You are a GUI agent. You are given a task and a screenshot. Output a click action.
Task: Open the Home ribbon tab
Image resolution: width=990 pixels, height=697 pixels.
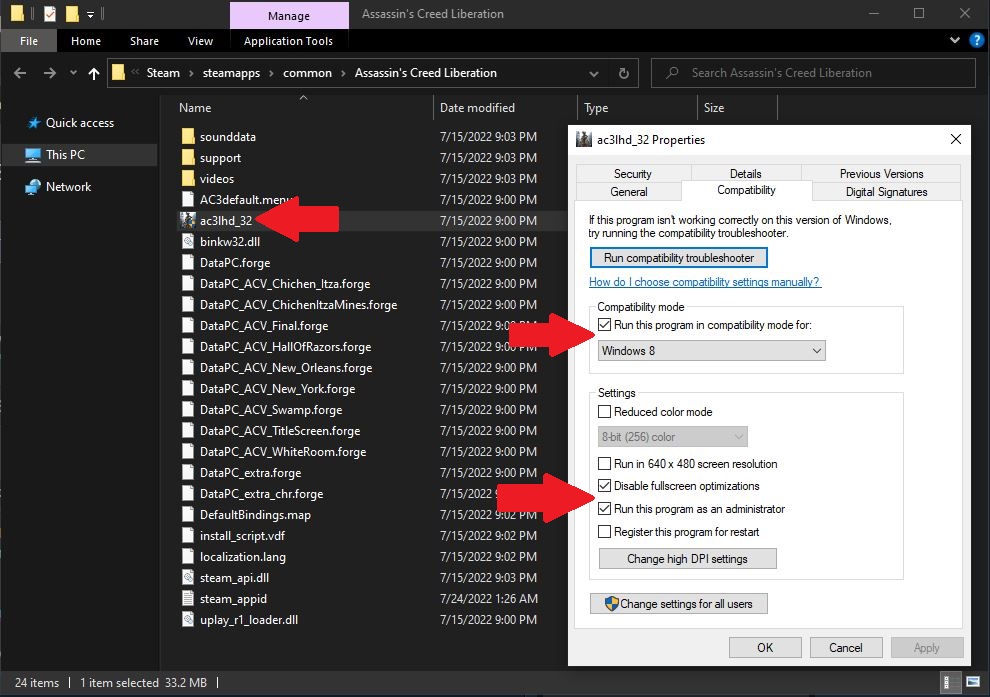[86, 41]
